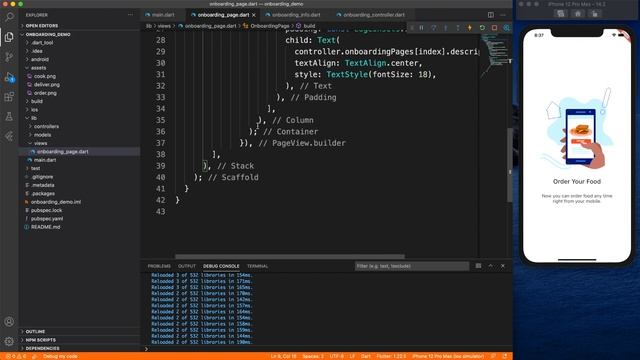Open the Manage gear icon
The width and height of the screenshot is (640, 360).
[9, 341]
